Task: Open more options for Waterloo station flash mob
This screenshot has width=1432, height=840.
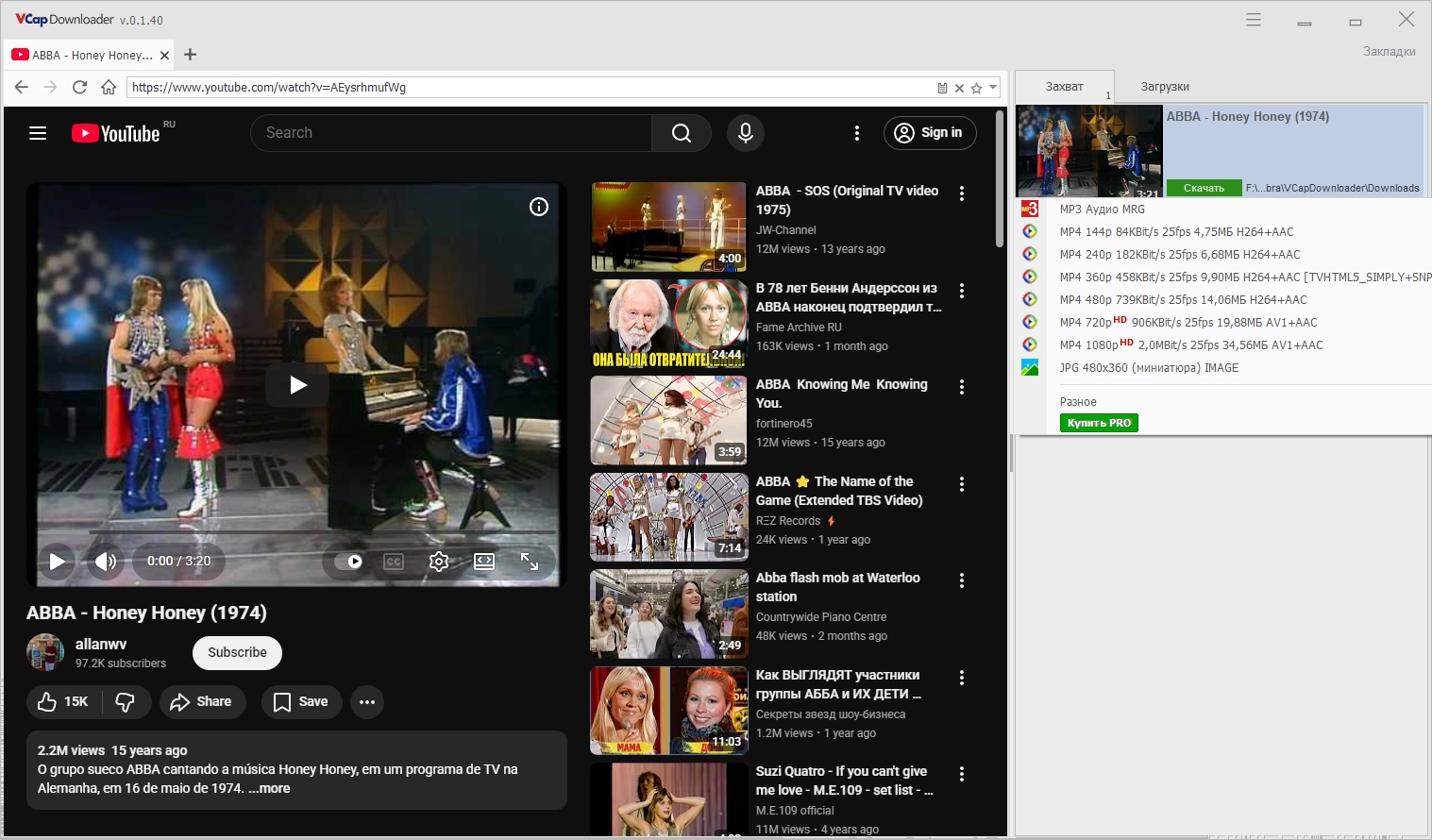Action: pos(962,580)
